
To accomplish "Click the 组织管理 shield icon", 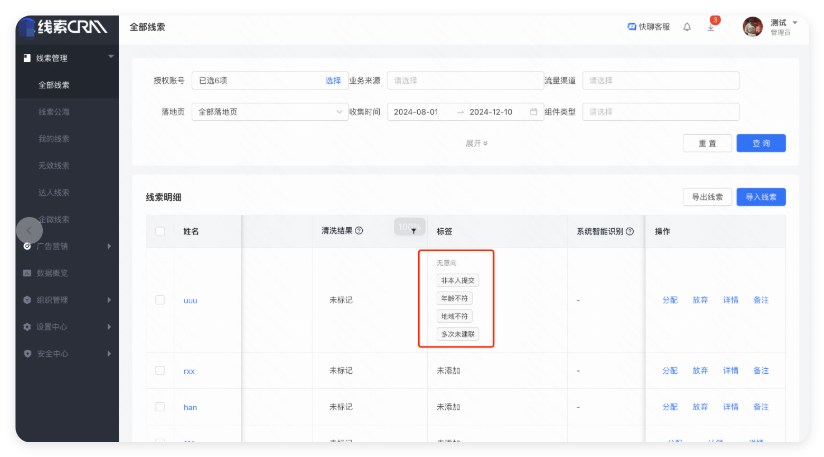I will 27,300.
